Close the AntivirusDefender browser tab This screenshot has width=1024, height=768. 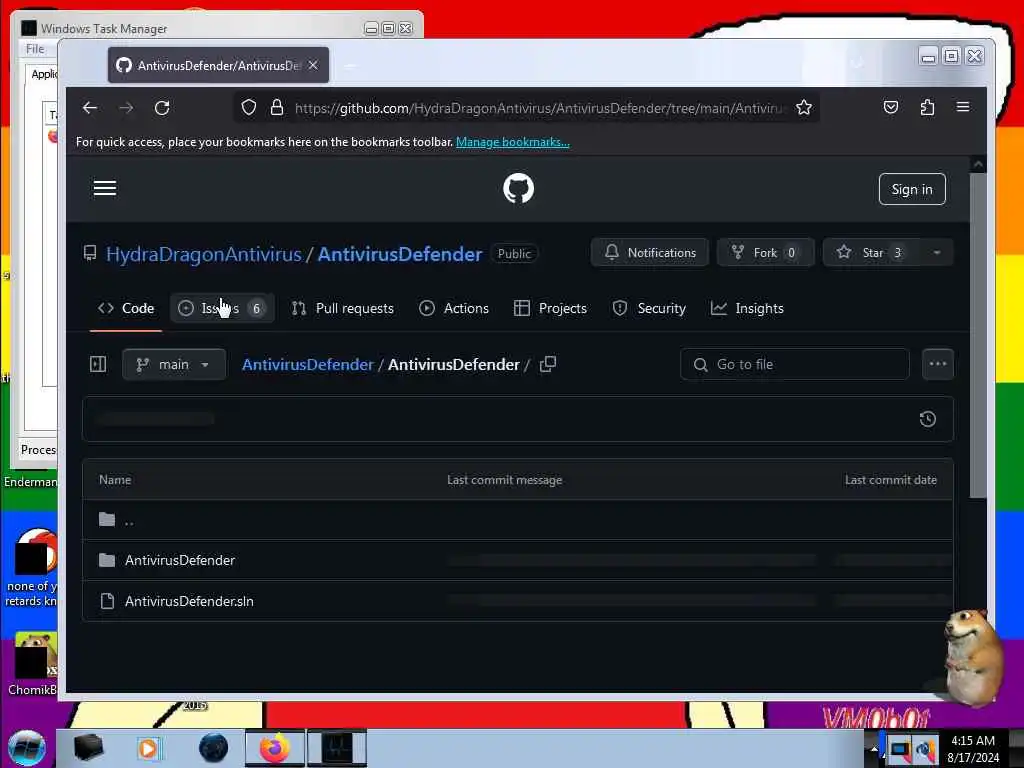tap(313, 65)
